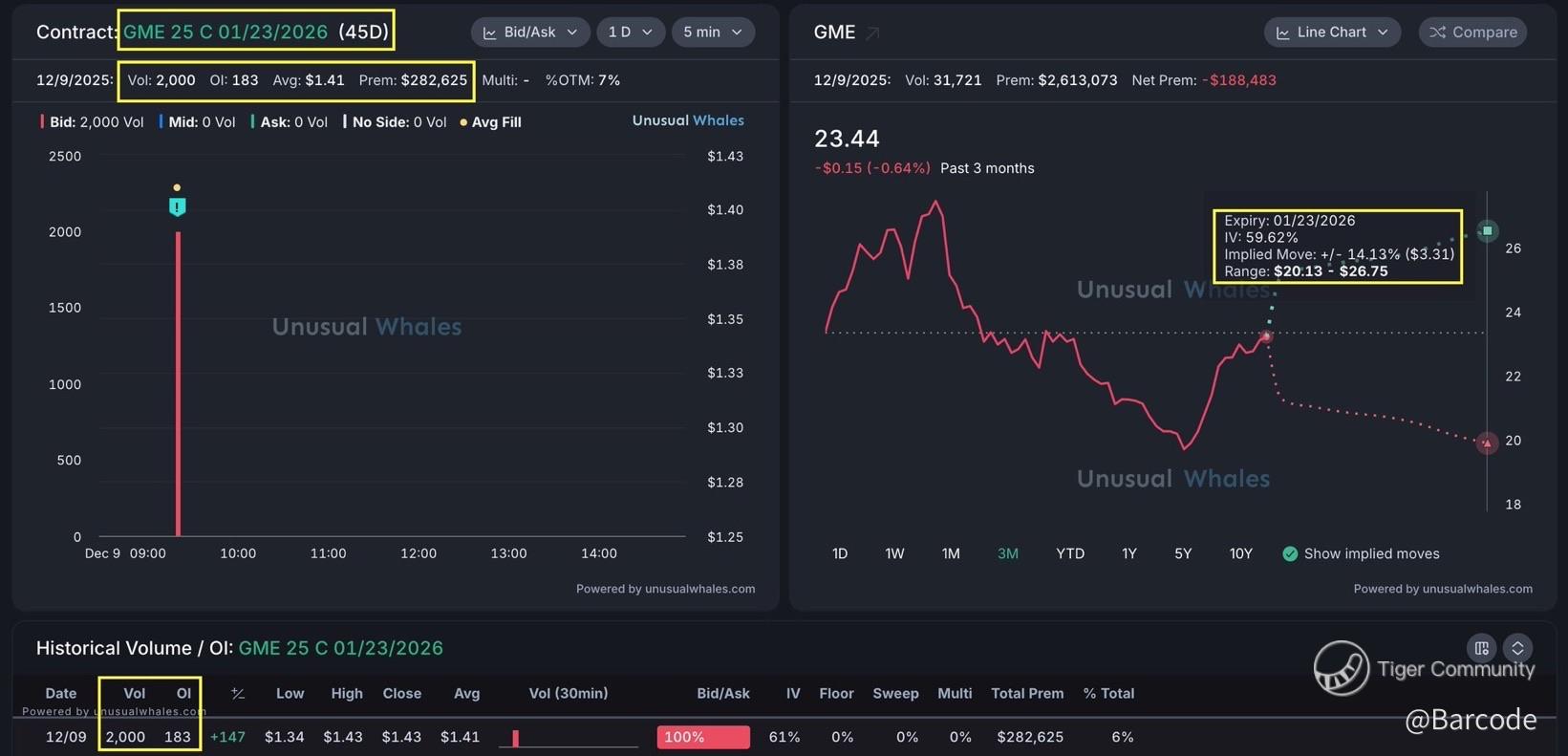This screenshot has width=1568, height=756.
Task: Sort by the Floor column header
Action: click(x=837, y=694)
